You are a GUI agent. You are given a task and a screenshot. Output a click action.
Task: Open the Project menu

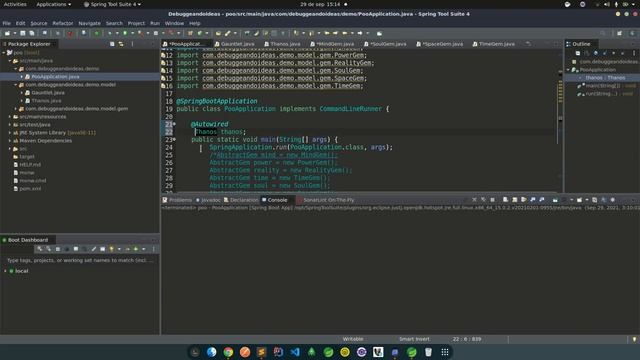click(136, 23)
